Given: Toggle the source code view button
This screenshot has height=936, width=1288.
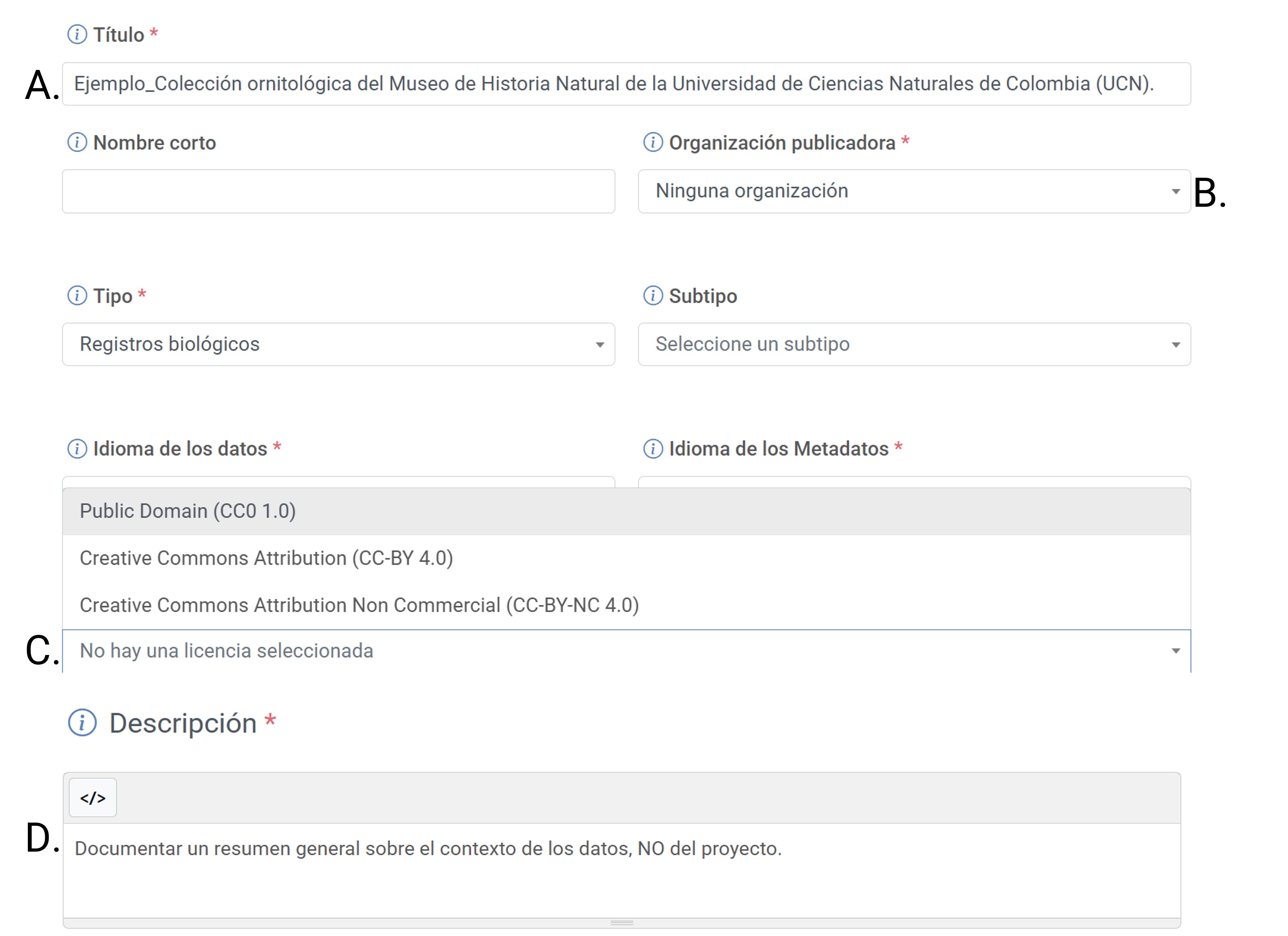Looking at the screenshot, I should point(93,798).
